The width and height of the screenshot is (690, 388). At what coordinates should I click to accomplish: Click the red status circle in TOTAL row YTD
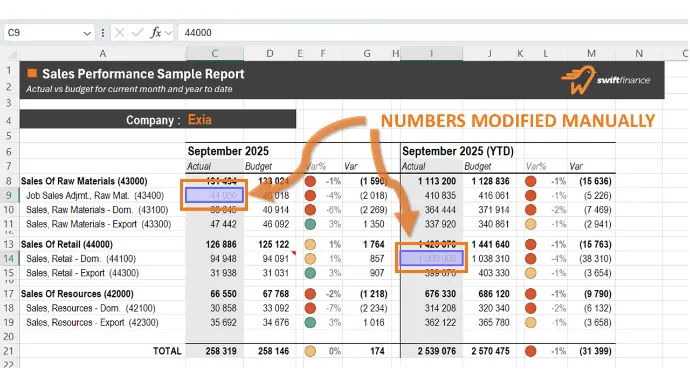[531, 351]
